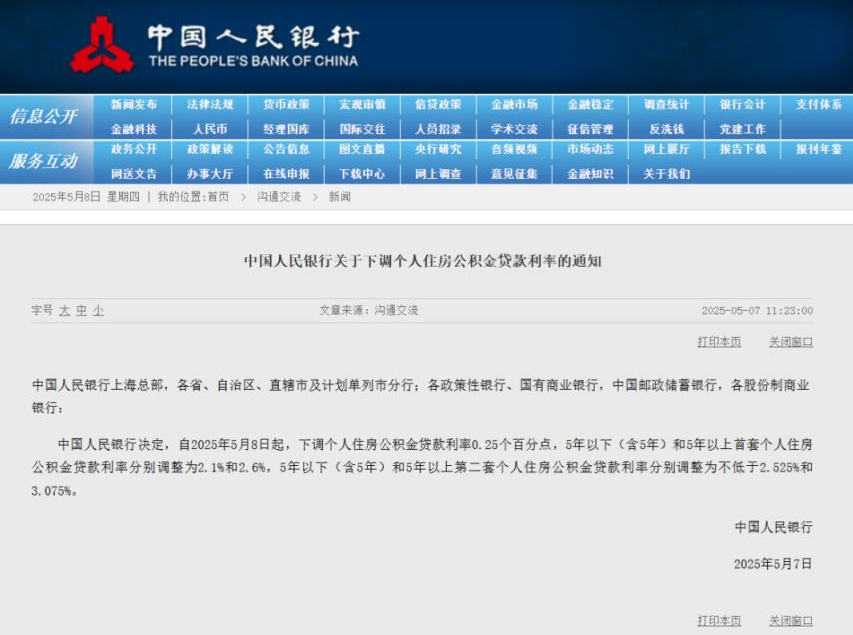The image size is (853, 635).
Task: Select 信贷政策 in navigation
Action: pos(438,104)
